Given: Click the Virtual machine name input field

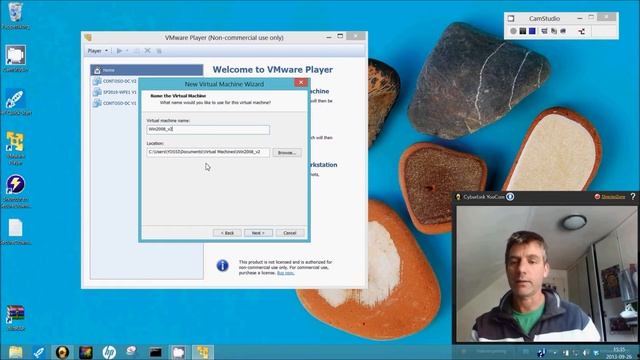Looking at the screenshot, I should click(208, 129).
